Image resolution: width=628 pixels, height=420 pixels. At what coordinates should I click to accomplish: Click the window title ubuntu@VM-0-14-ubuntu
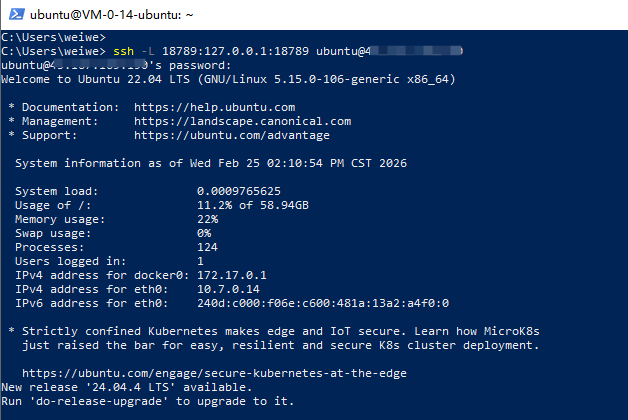pos(108,14)
